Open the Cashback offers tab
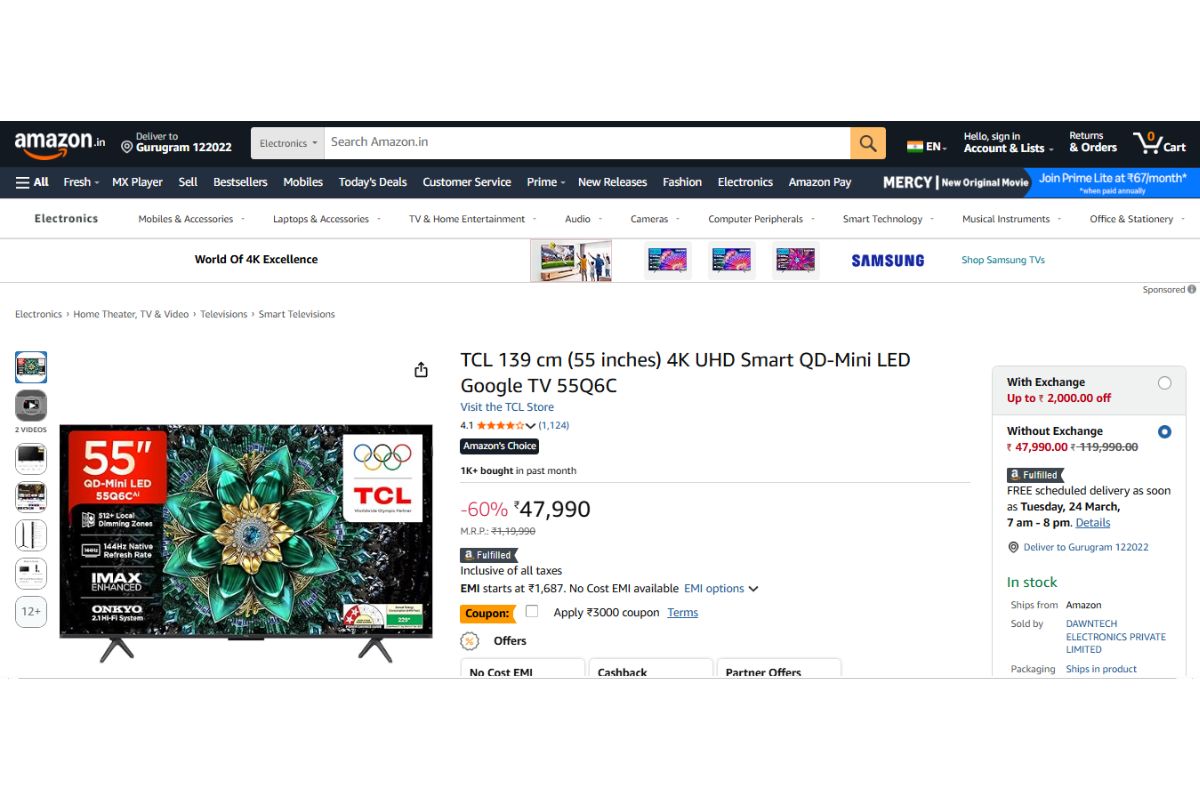Image resolution: width=1200 pixels, height=800 pixels. click(651, 669)
